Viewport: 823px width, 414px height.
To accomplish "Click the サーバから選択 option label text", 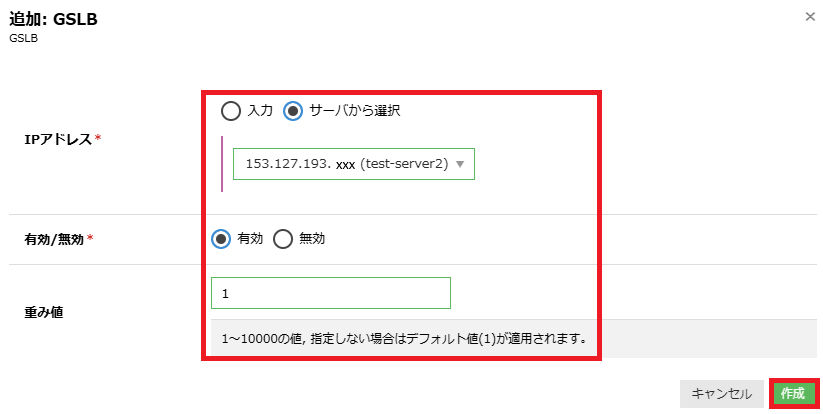I will 354,111.
